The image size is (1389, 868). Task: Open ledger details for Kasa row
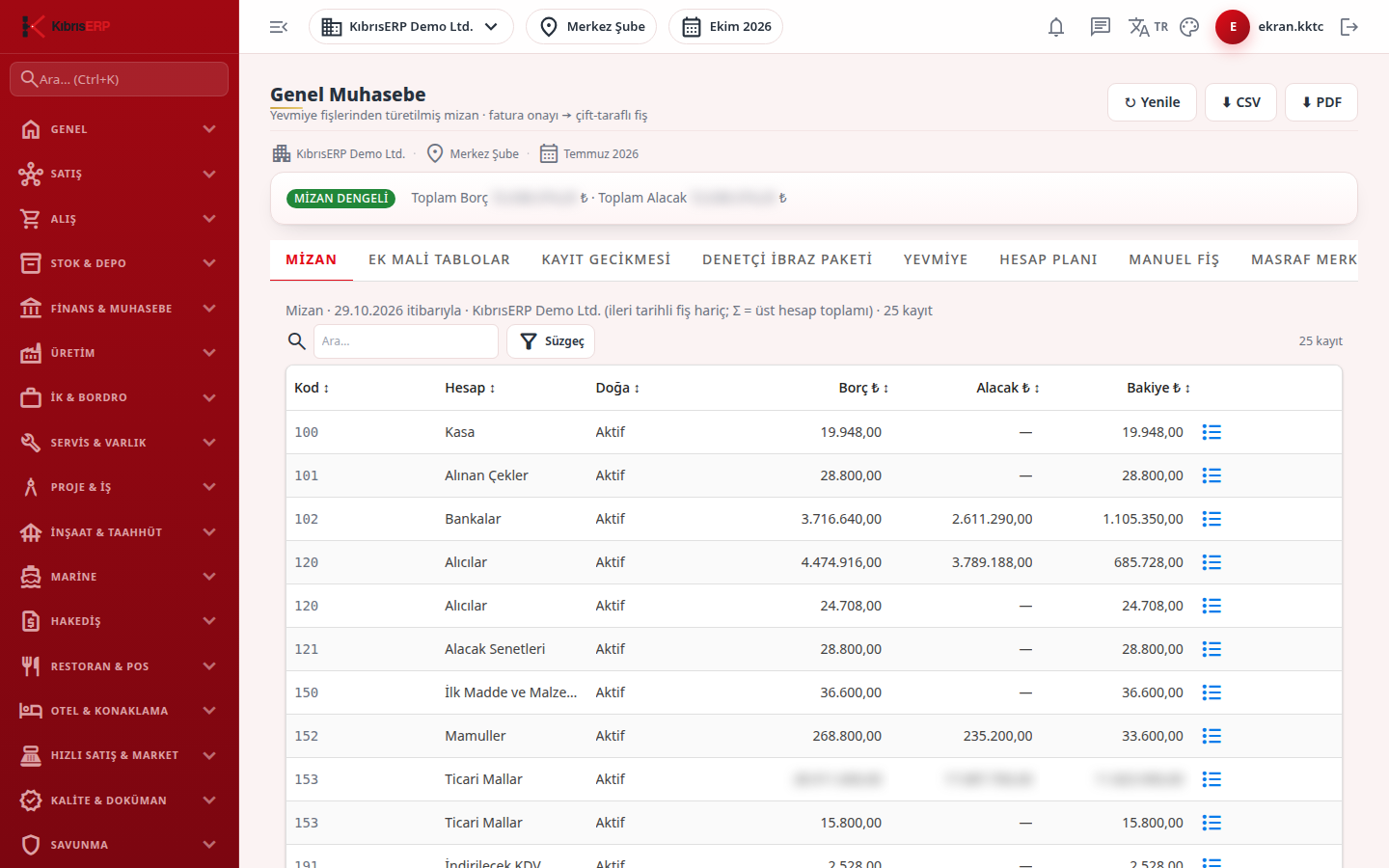1212,432
